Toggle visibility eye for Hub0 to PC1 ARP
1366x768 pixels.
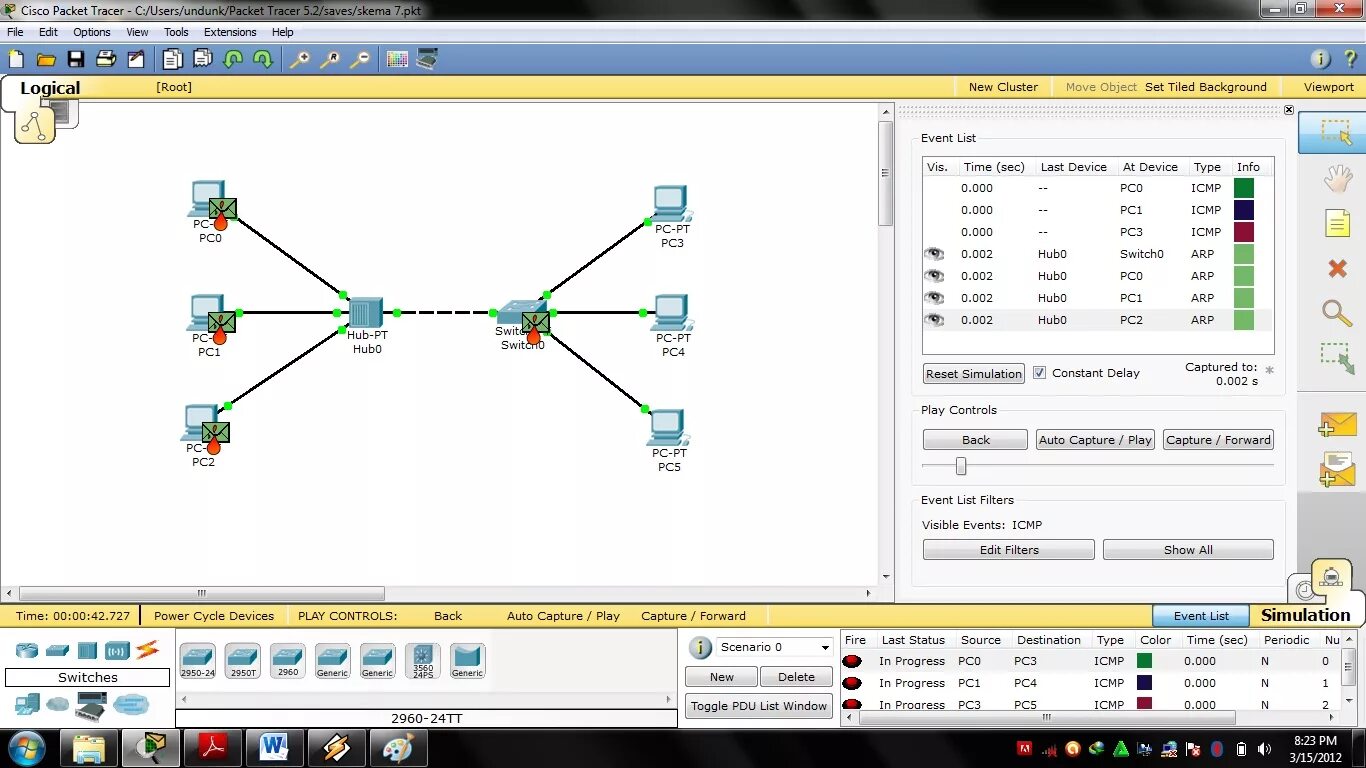point(934,298)
